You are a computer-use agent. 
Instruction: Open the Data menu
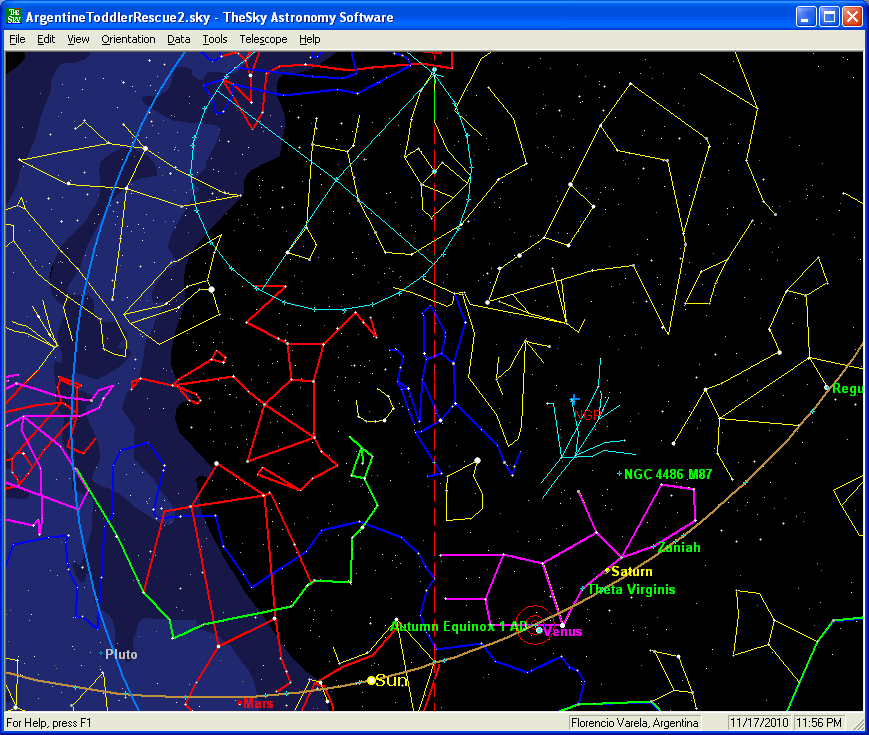pos(179,39)
